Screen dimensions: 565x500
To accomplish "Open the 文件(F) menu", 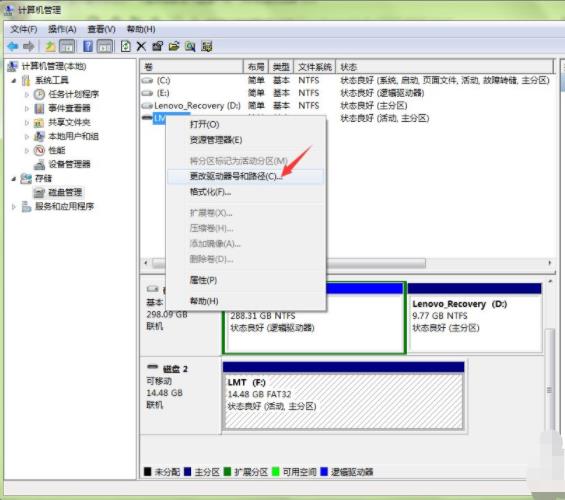I will 23,29.
